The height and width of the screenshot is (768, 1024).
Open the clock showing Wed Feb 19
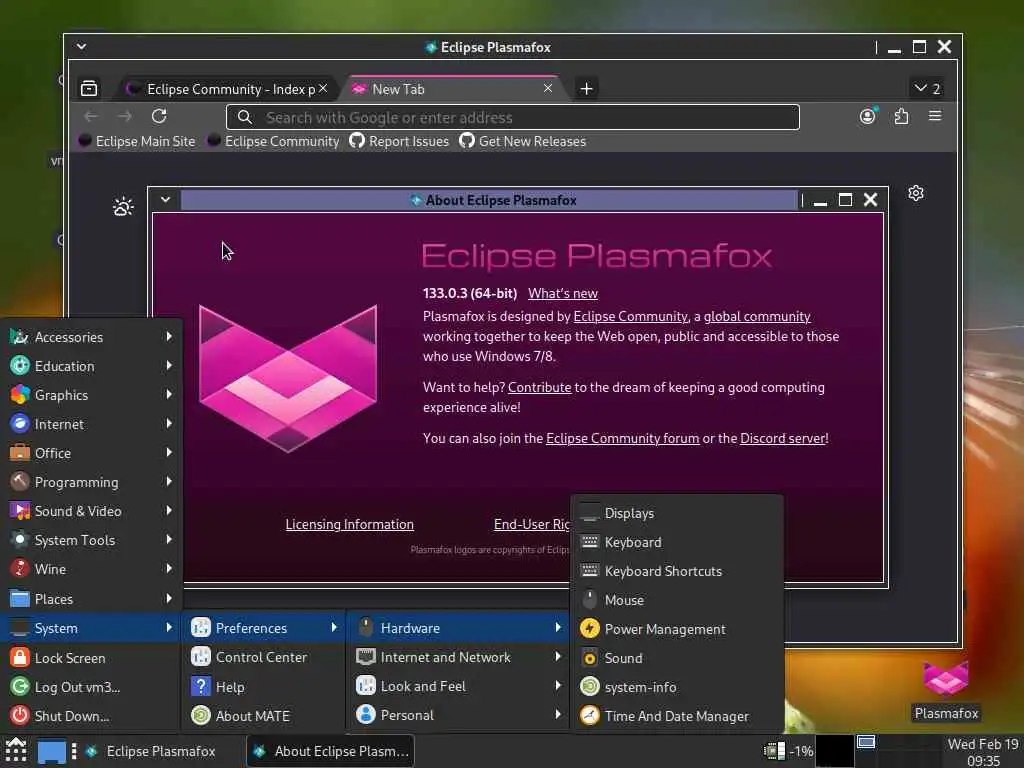[984, 752]
